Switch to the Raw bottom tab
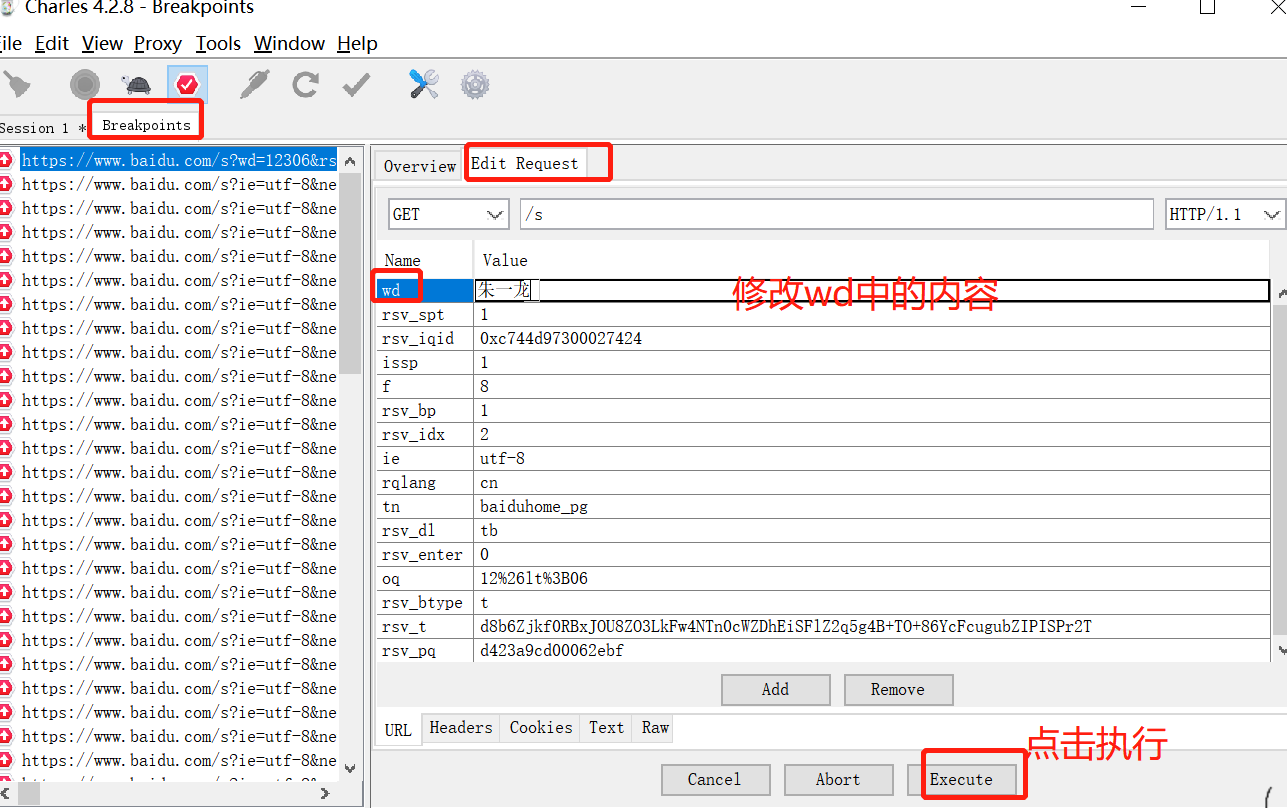This screenshot has height=808, width=1287. [655, 728]
